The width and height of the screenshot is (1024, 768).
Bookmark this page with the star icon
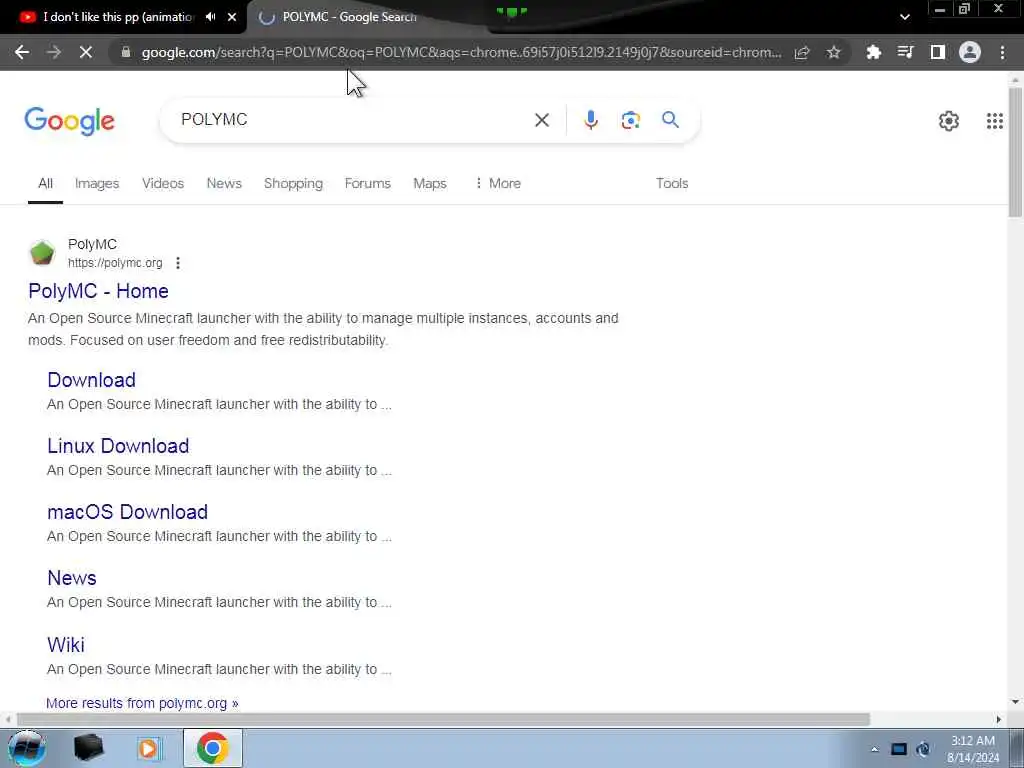(833, 52)
